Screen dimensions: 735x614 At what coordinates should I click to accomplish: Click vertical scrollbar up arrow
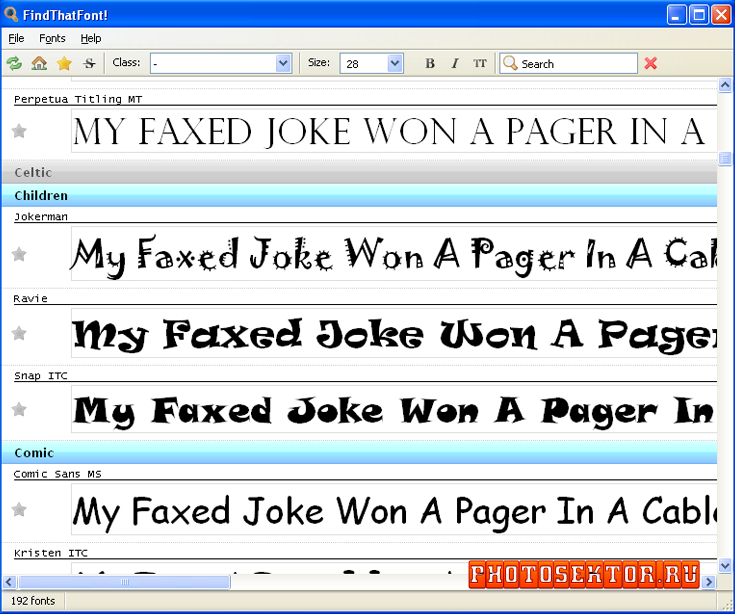(x=725, y=85)
